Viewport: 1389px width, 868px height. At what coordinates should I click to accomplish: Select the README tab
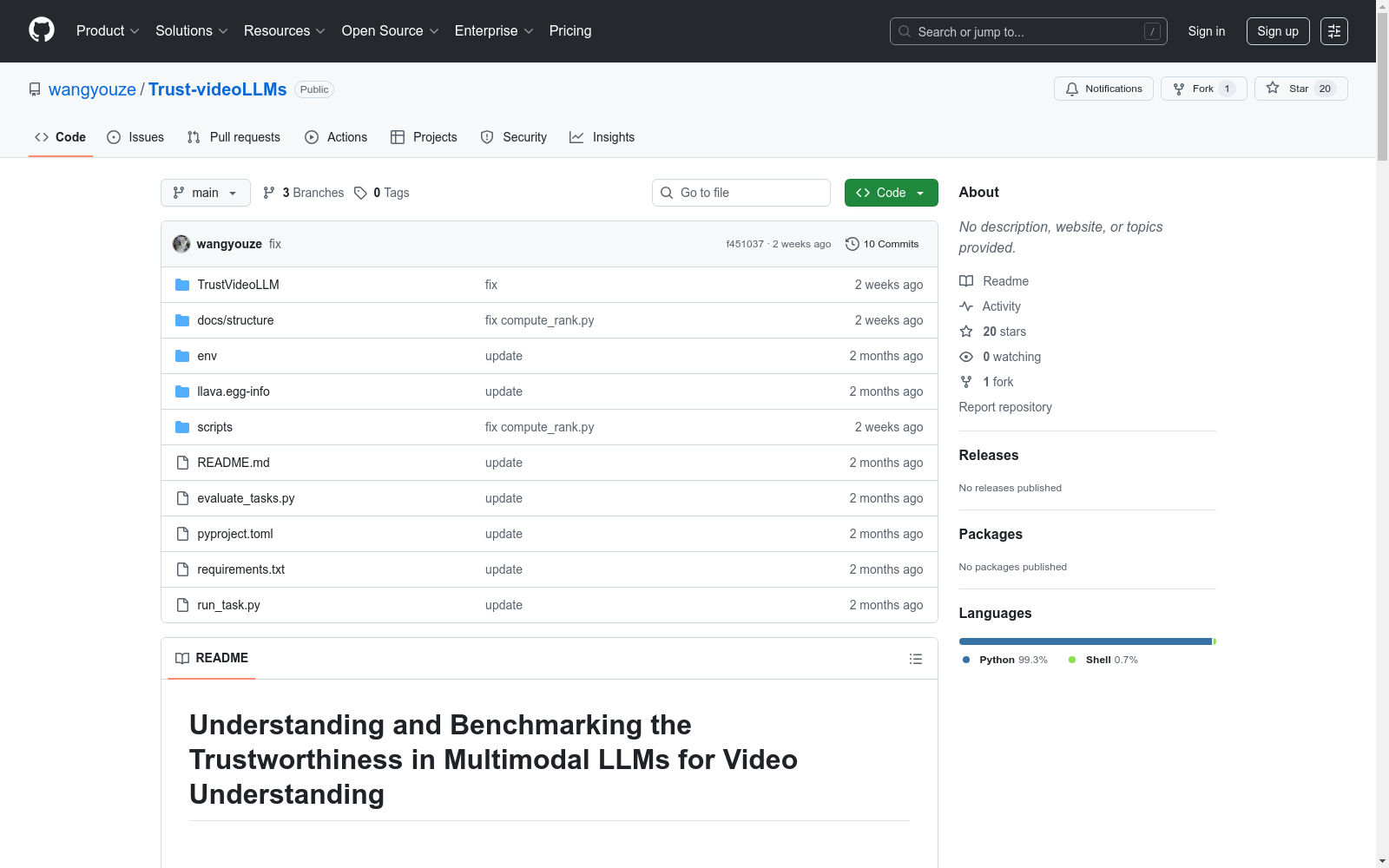pyautogui.click(x=212, y=658)
